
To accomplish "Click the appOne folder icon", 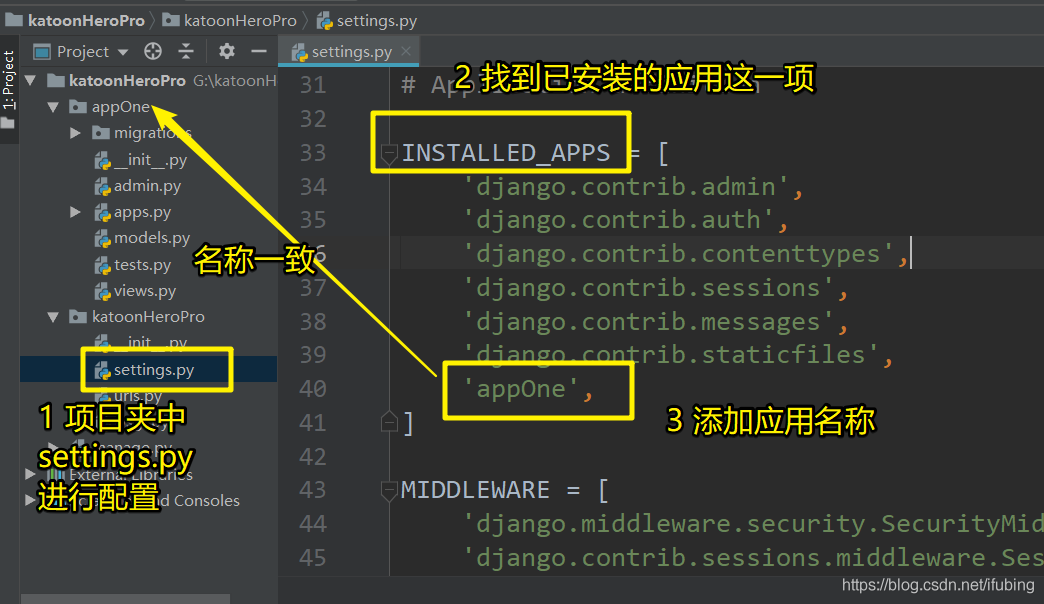I will pyautogui.click(x=79, y=107).
